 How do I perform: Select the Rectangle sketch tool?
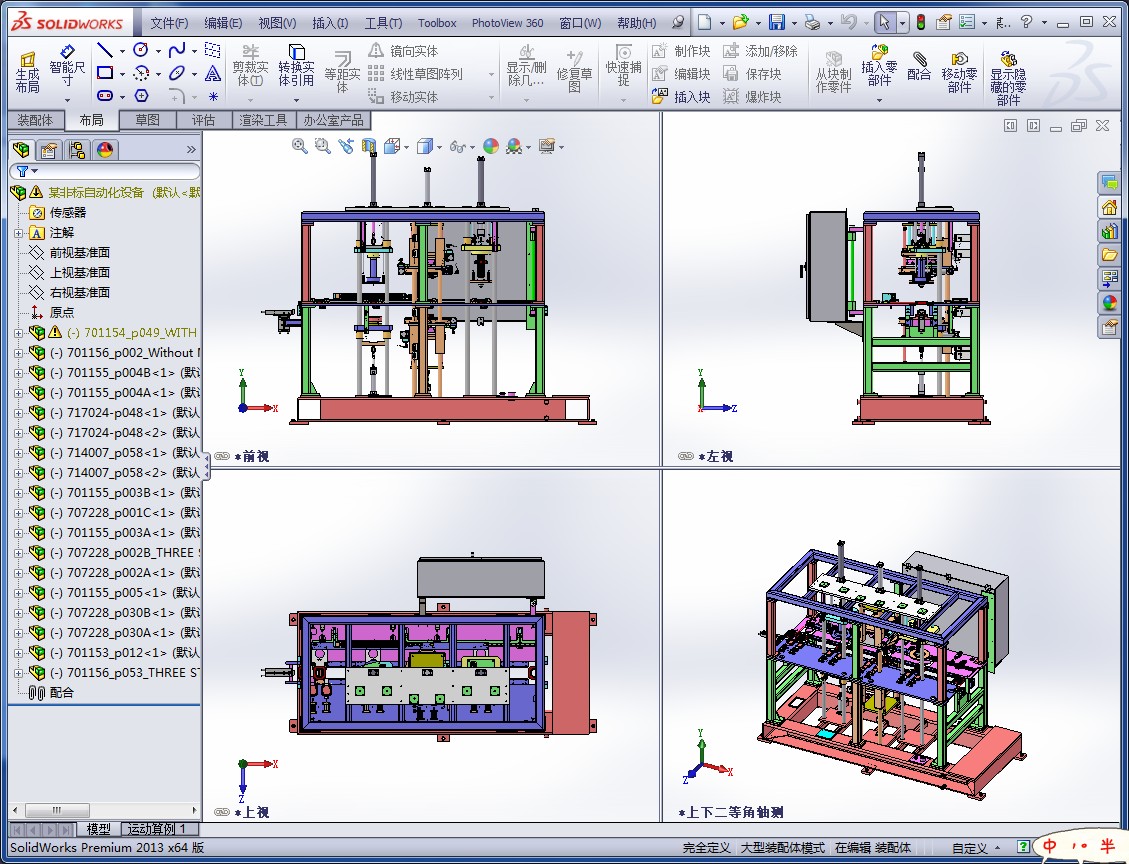pos(105,73)
